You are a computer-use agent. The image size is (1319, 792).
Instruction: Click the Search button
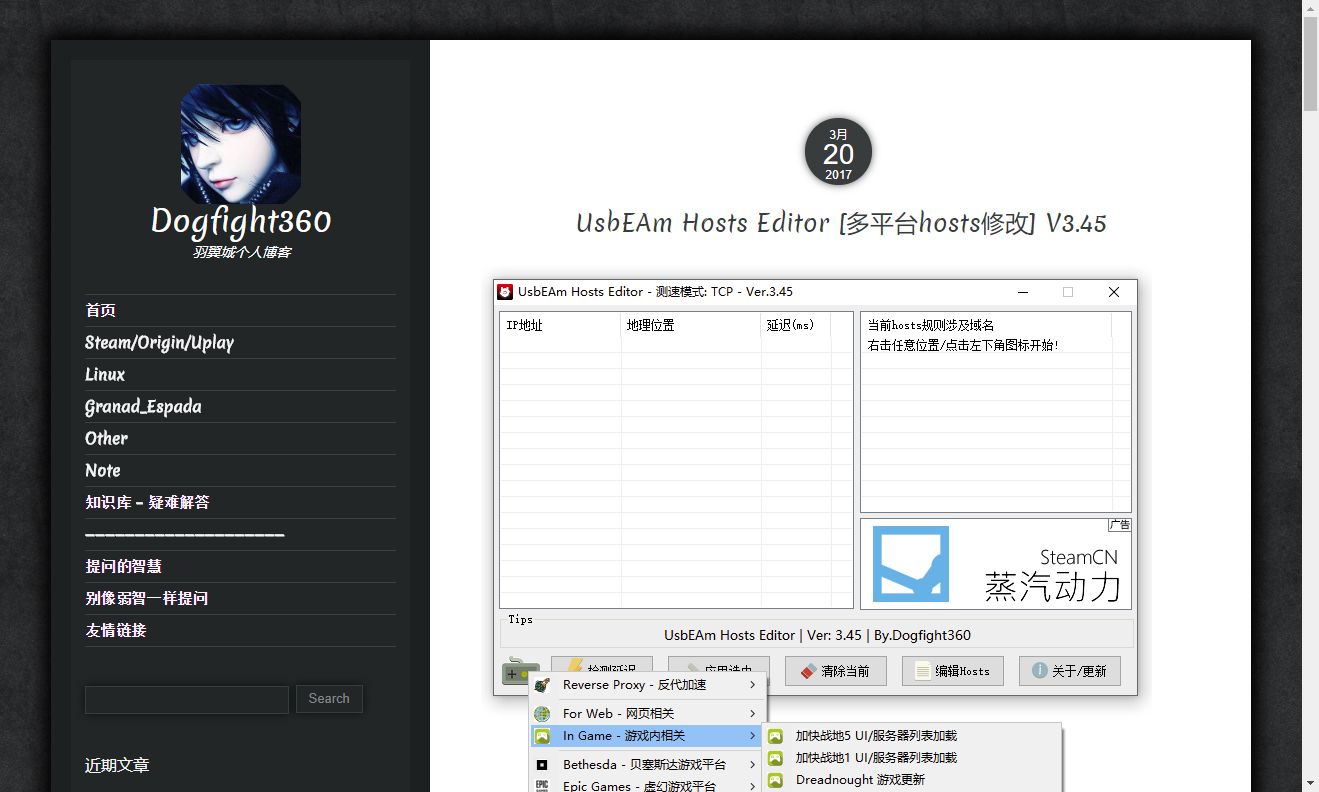[x=329, y=699]
